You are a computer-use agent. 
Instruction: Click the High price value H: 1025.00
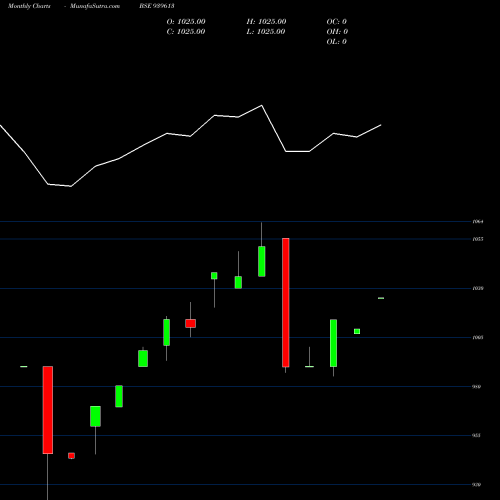tap(266, 22)
